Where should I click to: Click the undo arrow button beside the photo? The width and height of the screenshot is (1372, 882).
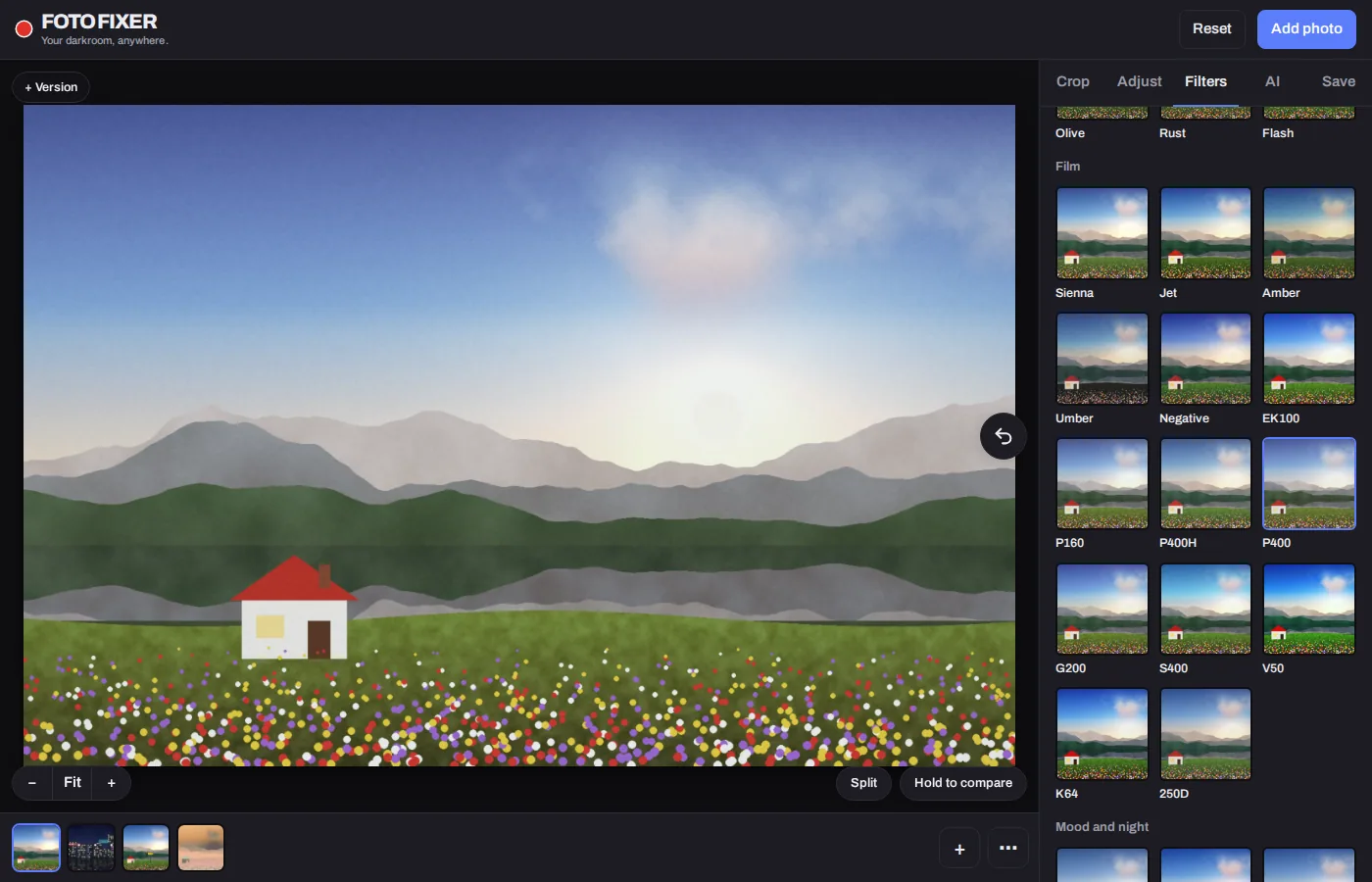coord(1004,436)
